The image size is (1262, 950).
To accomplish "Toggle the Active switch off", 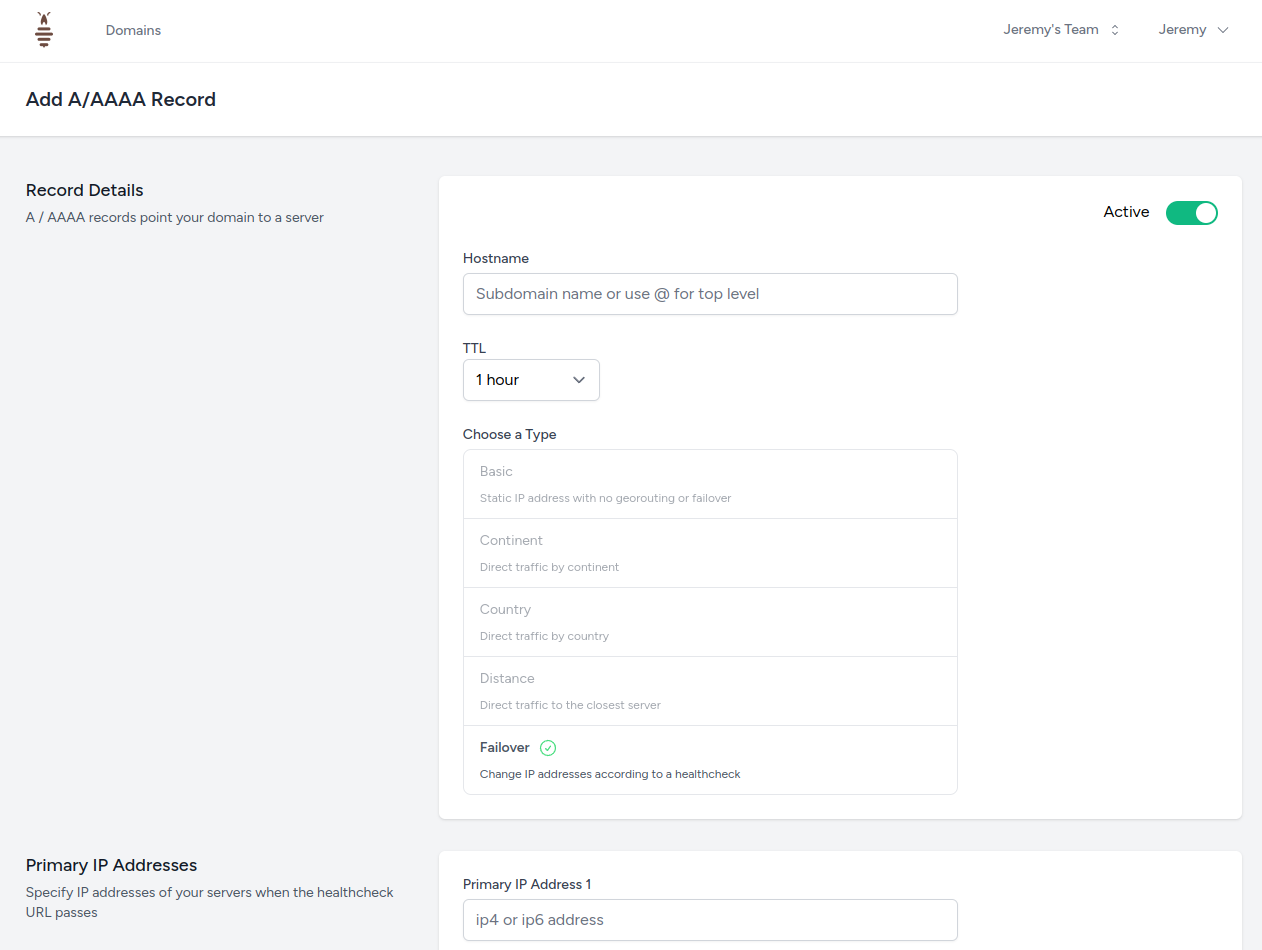I will pos(1191,212).
